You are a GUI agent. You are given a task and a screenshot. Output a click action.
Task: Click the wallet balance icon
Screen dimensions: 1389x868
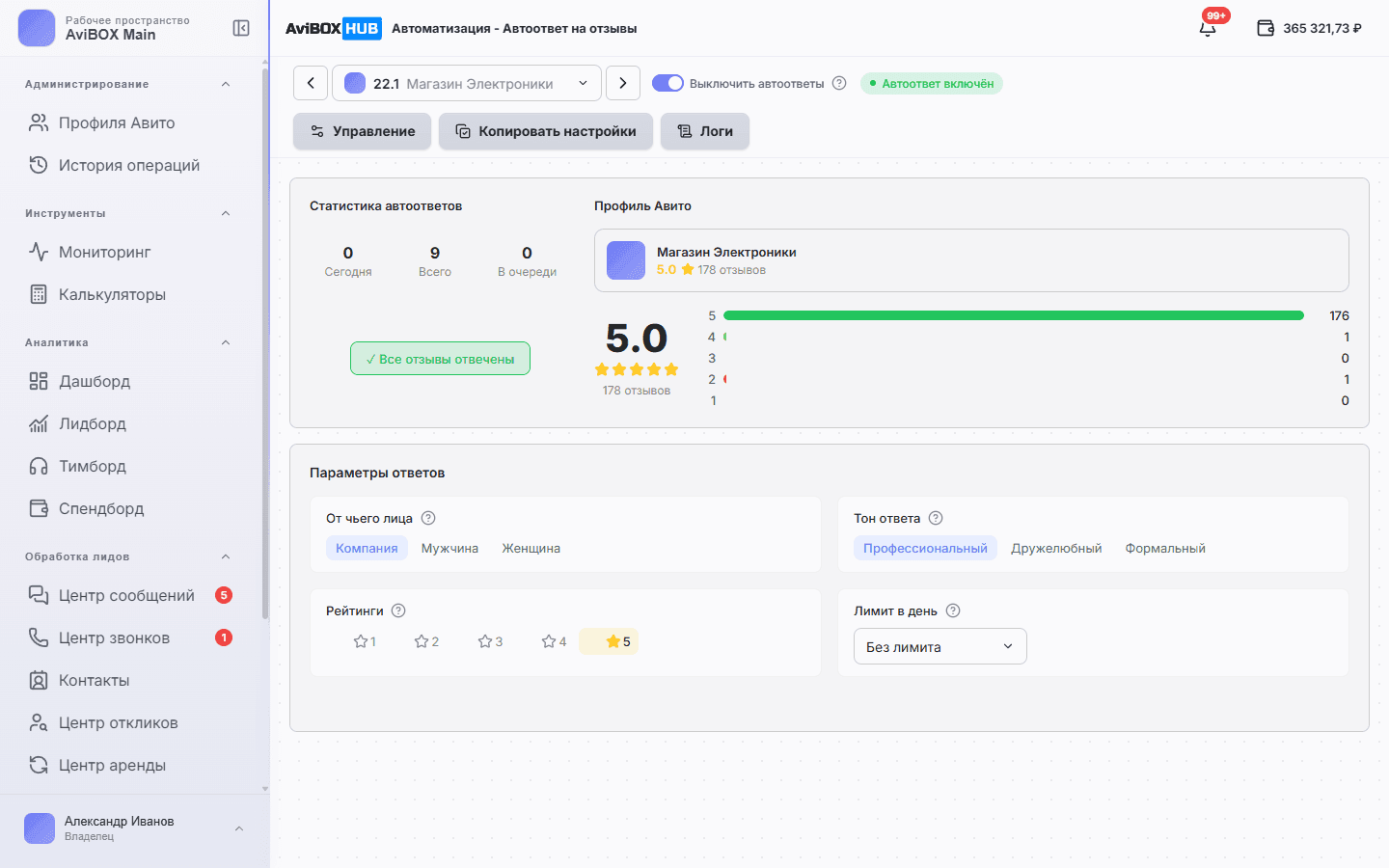[1266, 28]
